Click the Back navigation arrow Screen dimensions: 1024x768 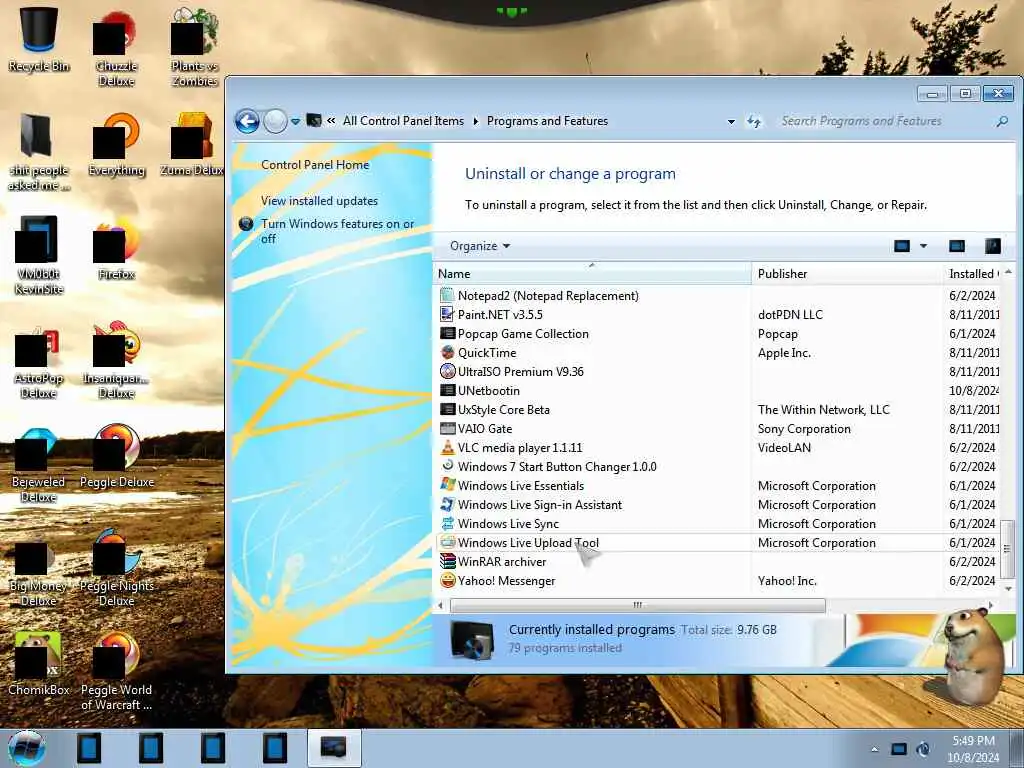[x=248, y=121]
